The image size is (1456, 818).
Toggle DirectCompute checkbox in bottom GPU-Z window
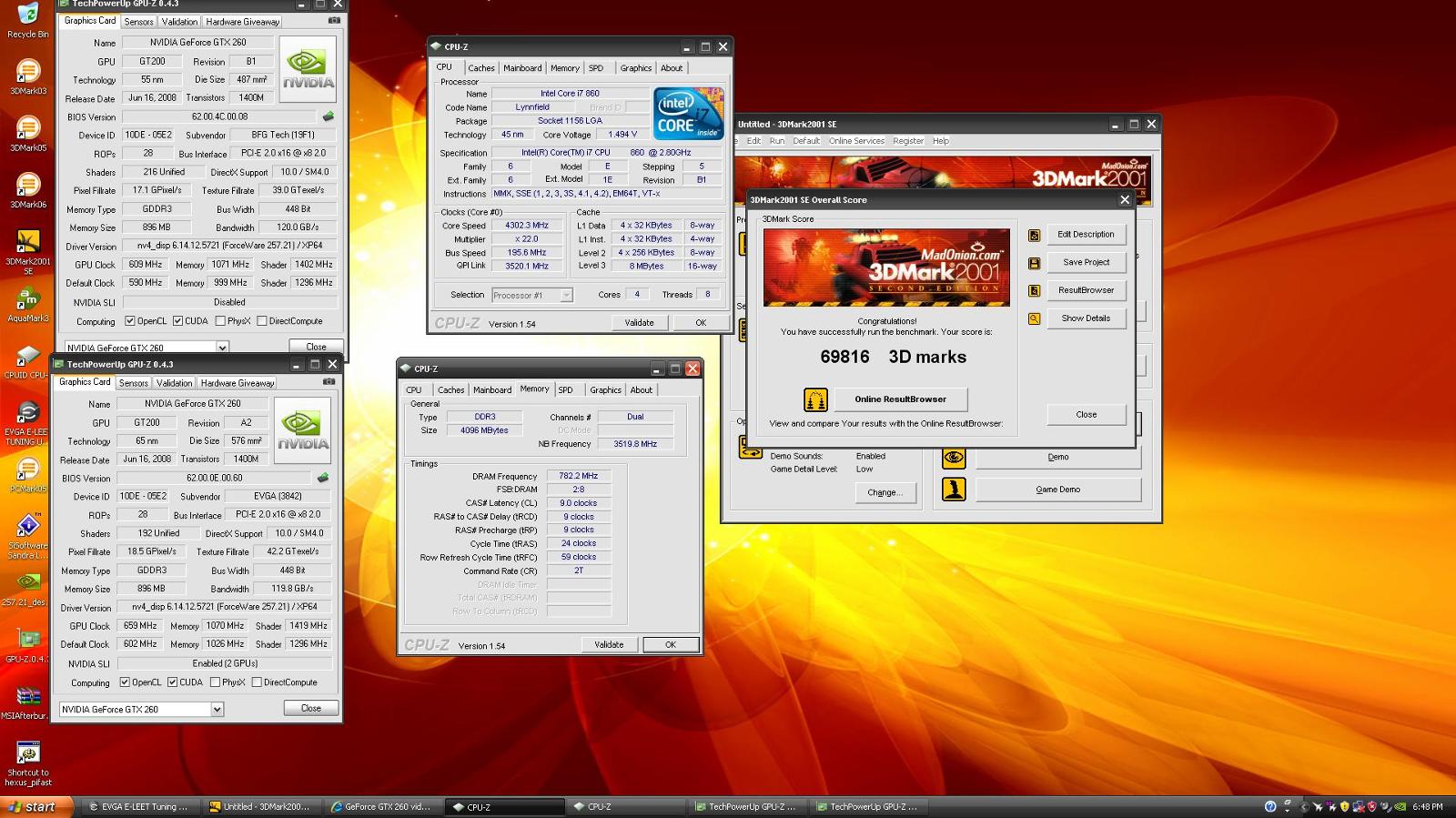coord(257,682)
